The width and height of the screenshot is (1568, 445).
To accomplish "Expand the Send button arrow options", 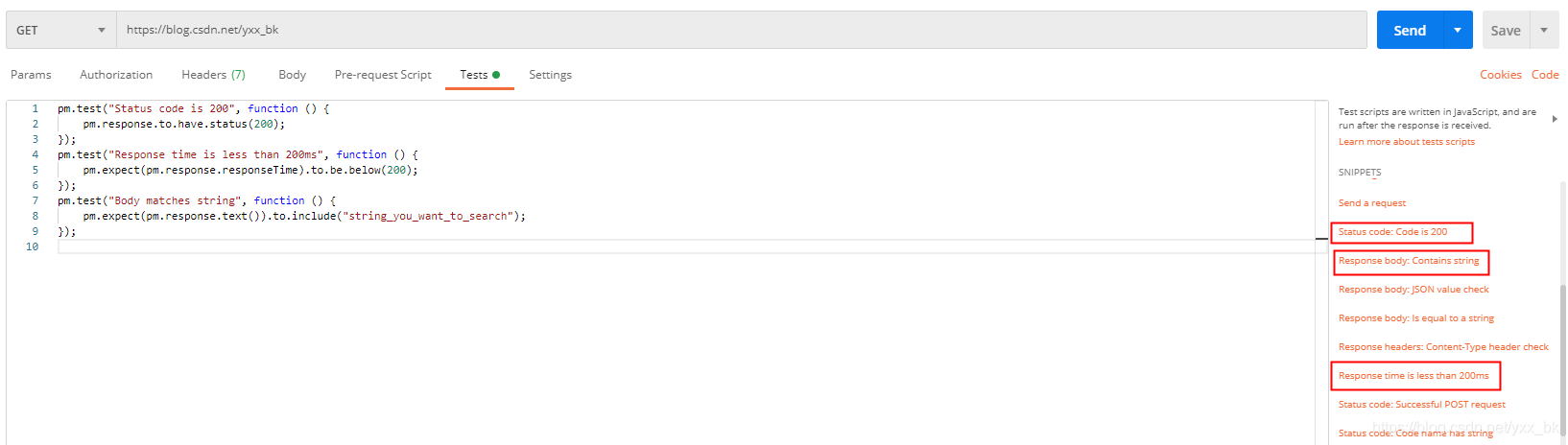I will point(1457,31).
